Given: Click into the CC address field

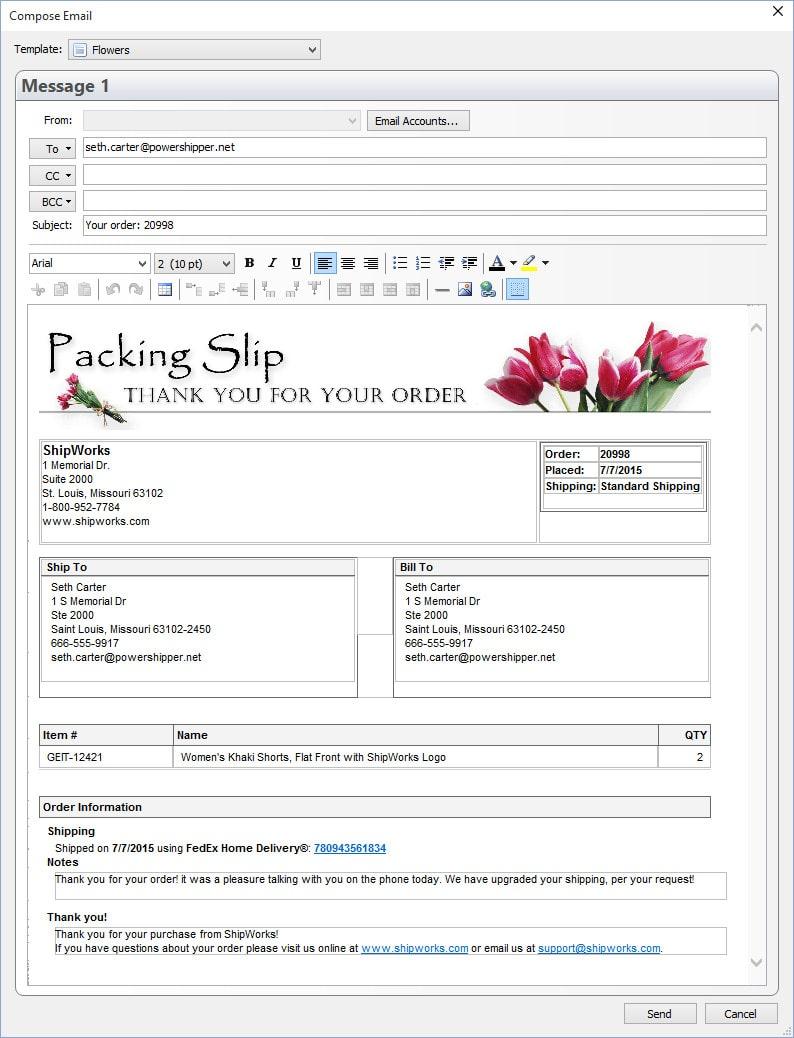Looking at the screenshot, I should [424, 175].
